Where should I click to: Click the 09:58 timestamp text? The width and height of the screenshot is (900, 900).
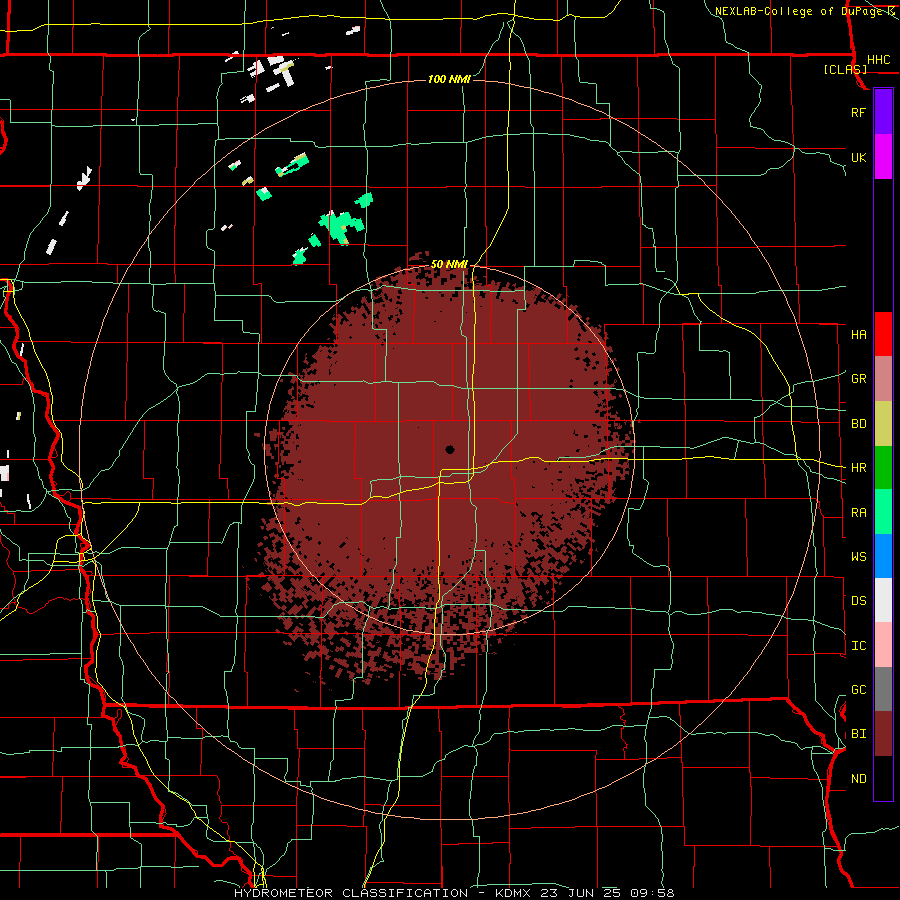(x=651, y=893)
